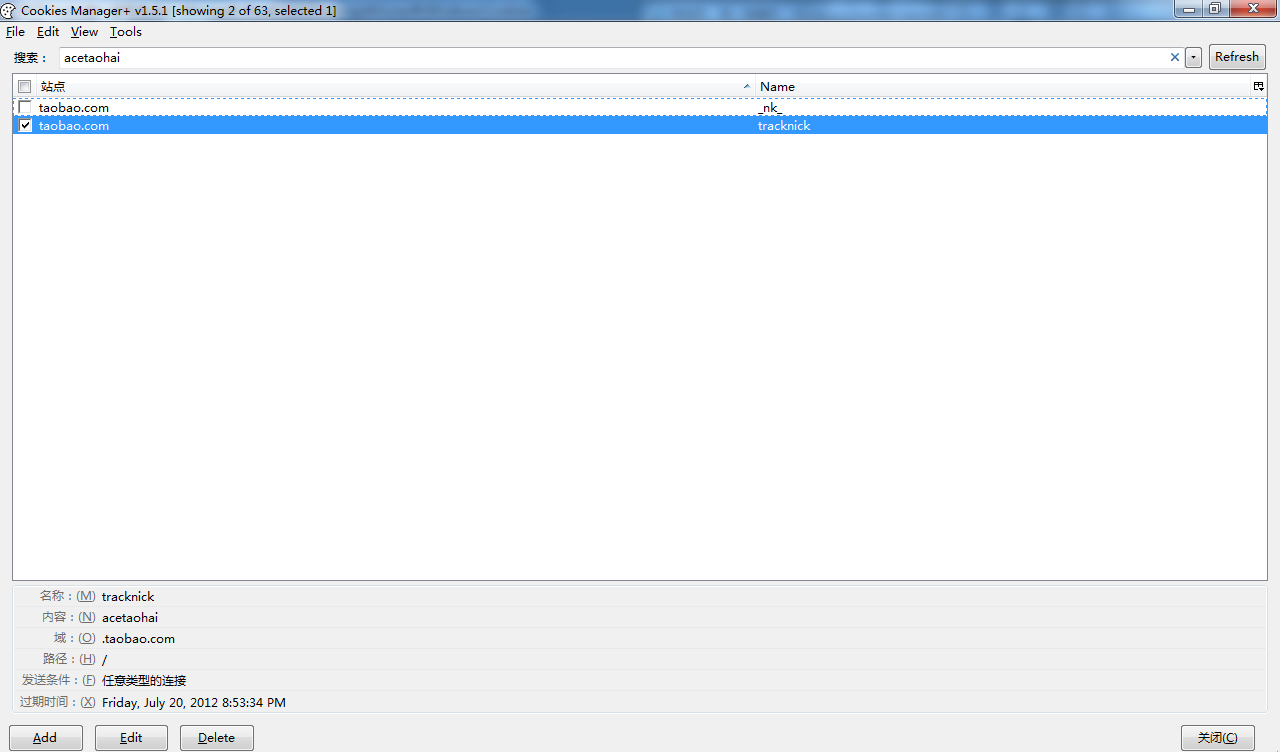Screen dimensions: 1280x752
Task: Clear the search text with the X icon
Action: (x=1175, y=58)
